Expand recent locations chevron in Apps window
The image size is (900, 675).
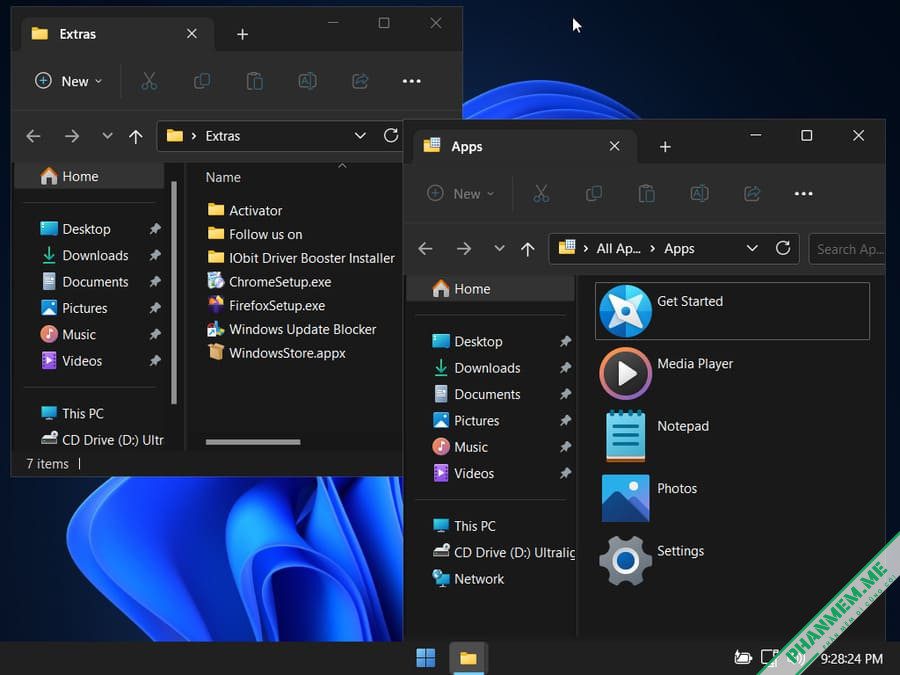(x=499, y=249)
